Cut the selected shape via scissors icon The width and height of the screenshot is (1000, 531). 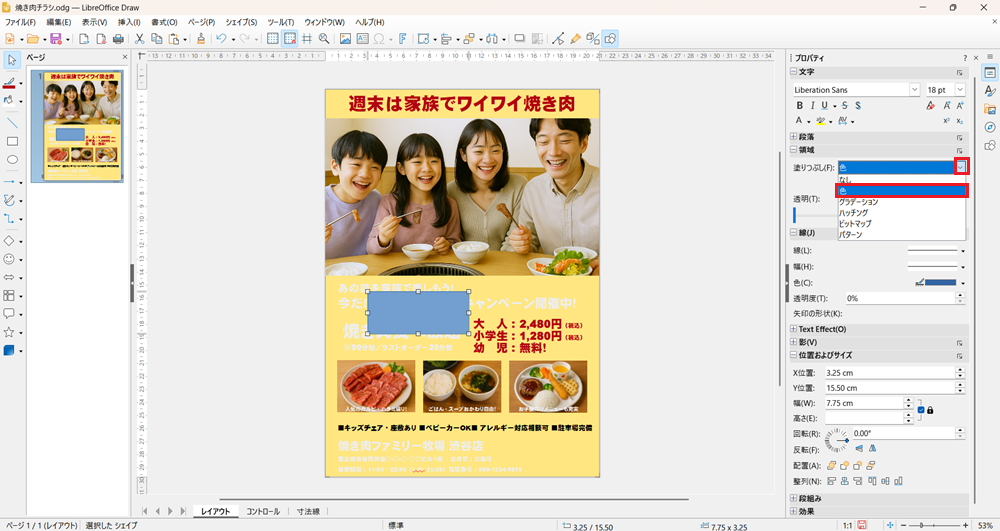pyautogui.click(x=139, y=38)
